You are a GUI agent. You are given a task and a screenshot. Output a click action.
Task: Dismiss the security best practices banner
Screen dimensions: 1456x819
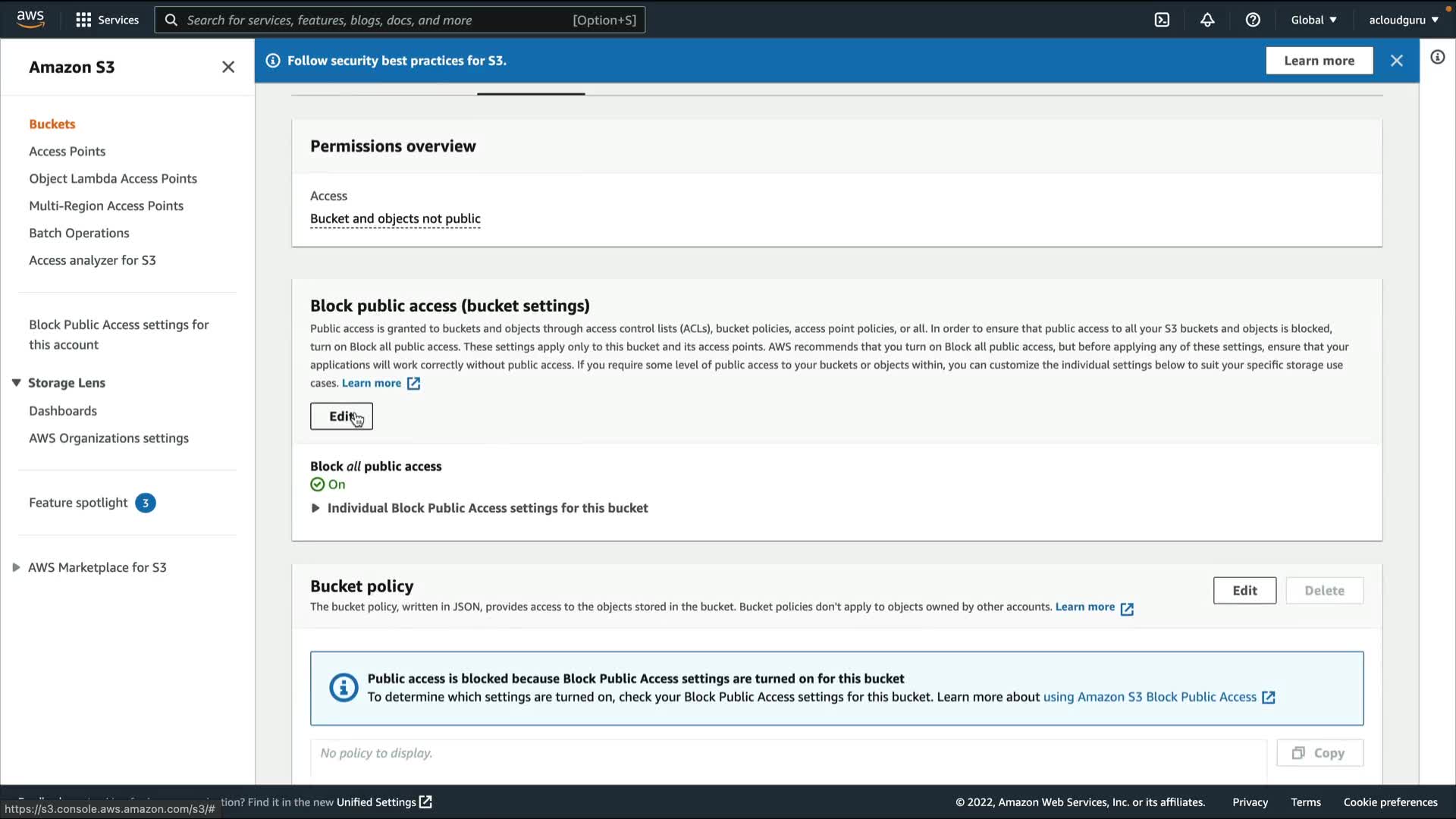1396,61
